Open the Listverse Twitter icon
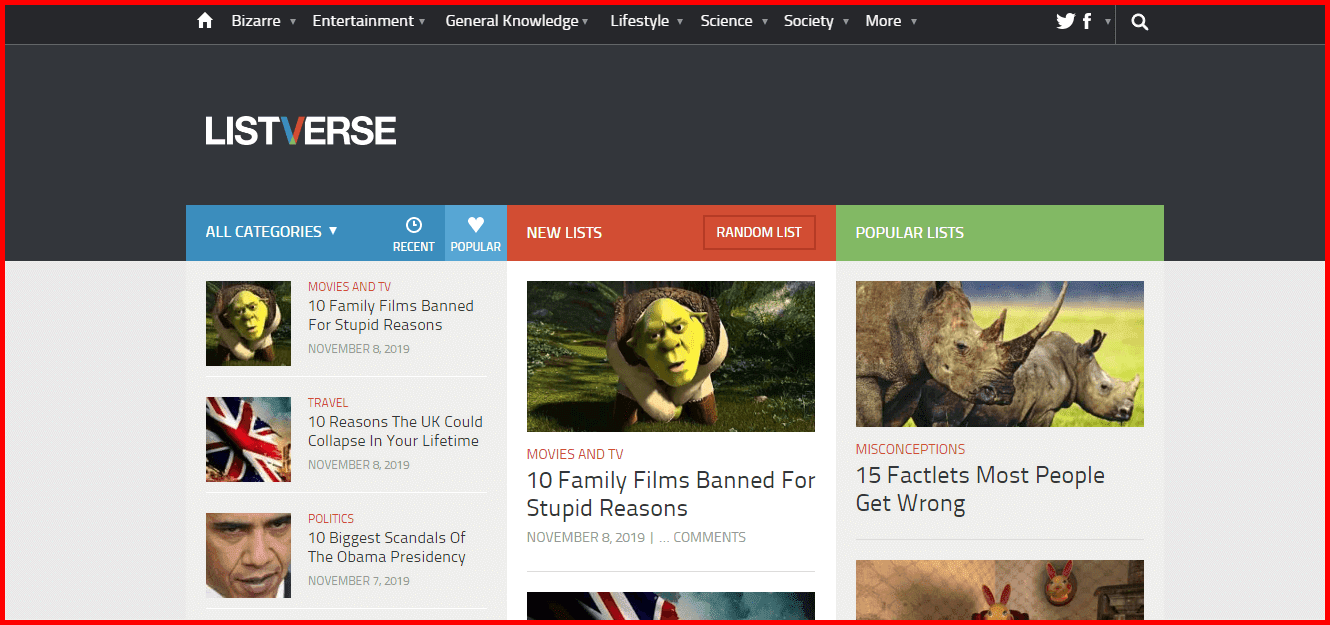1330x625 pixels. pos(1066,21)
